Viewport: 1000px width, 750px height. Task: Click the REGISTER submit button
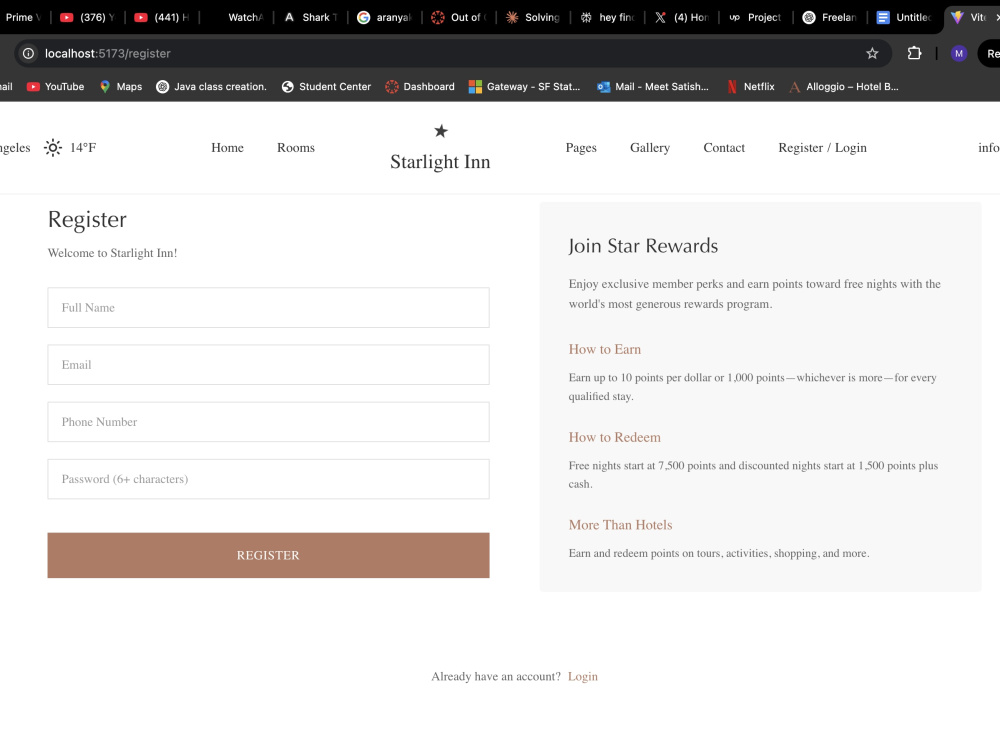tap(268, 555)
